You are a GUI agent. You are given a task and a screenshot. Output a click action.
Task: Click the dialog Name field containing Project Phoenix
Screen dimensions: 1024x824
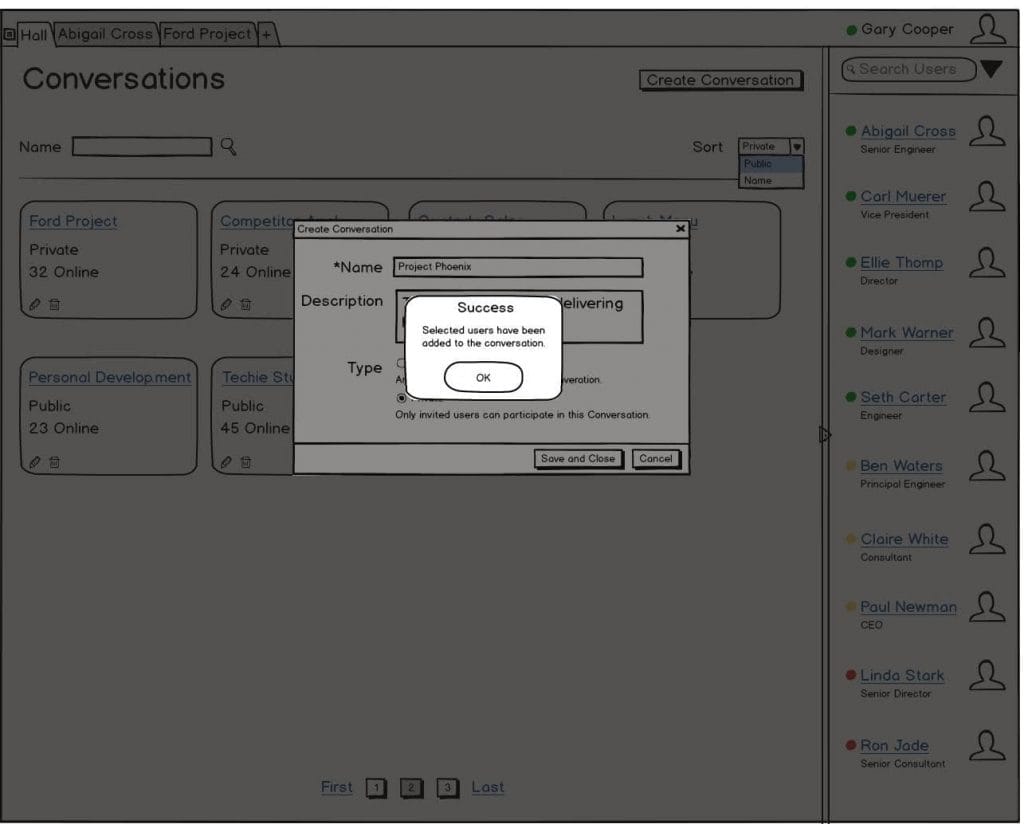pyautogui.click(x=518, y=267)
